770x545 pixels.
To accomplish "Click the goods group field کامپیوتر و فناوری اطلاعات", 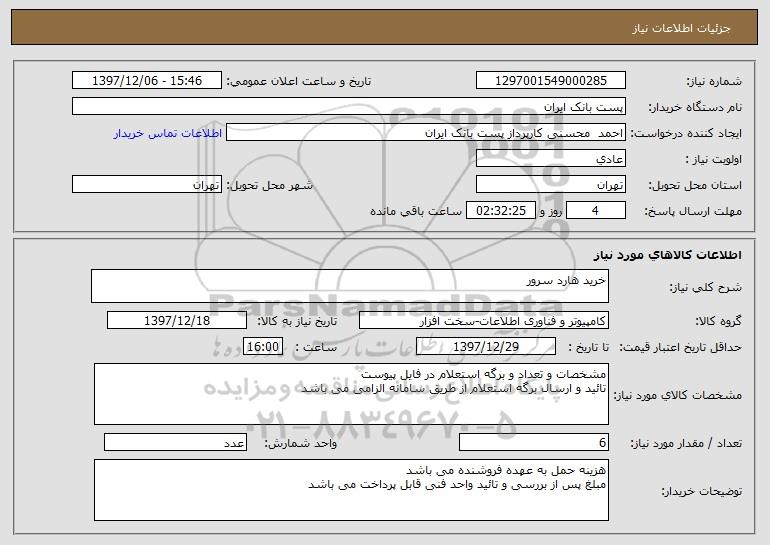I will (x=484, y=320).
